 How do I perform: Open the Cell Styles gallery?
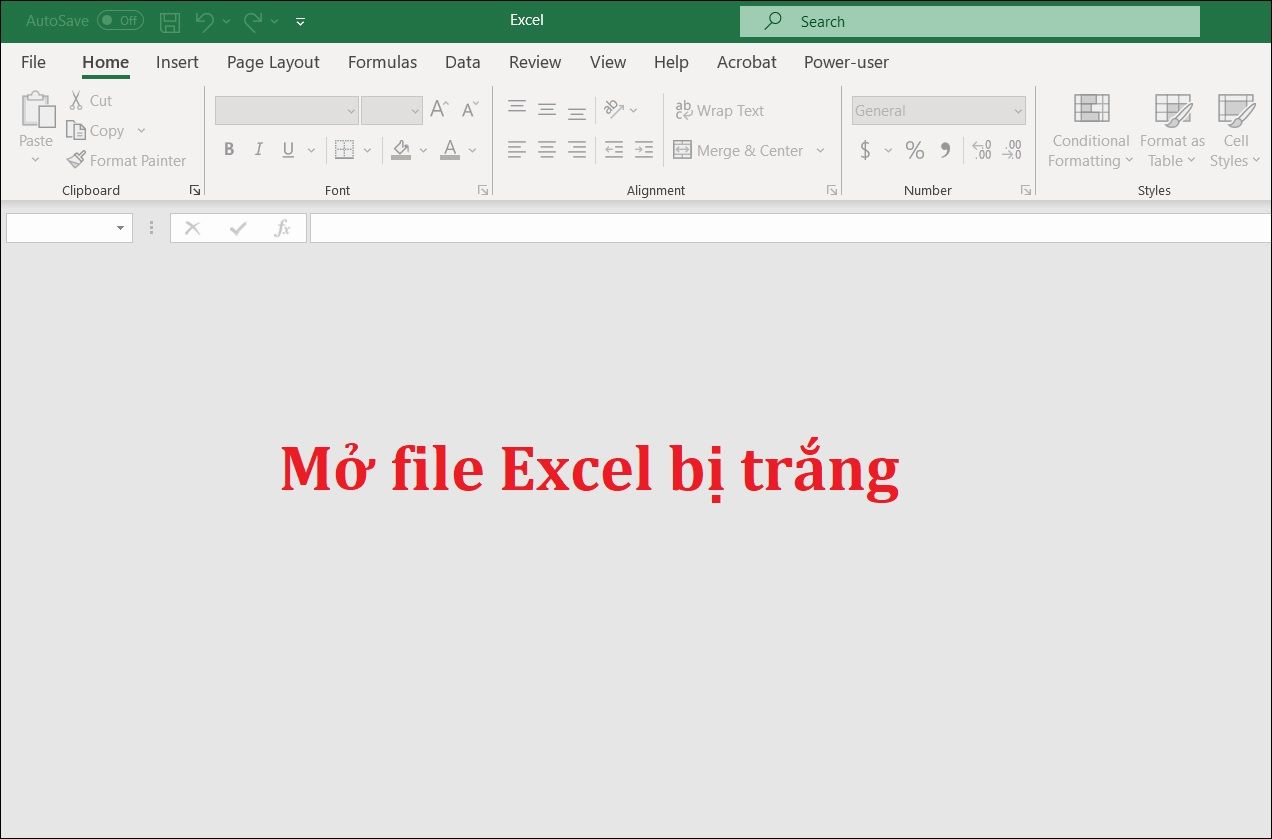1236,131
